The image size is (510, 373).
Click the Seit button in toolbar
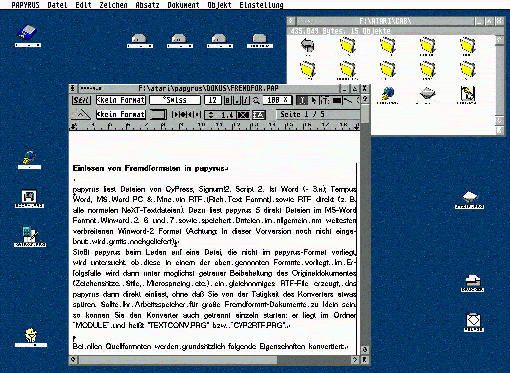(x=81, y=100)
